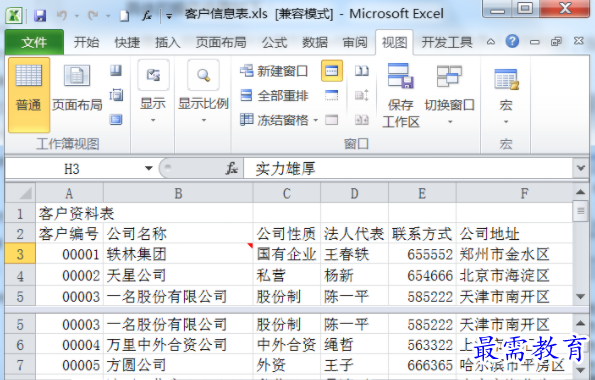Open Custom Views small icon

tap(116, 95)
